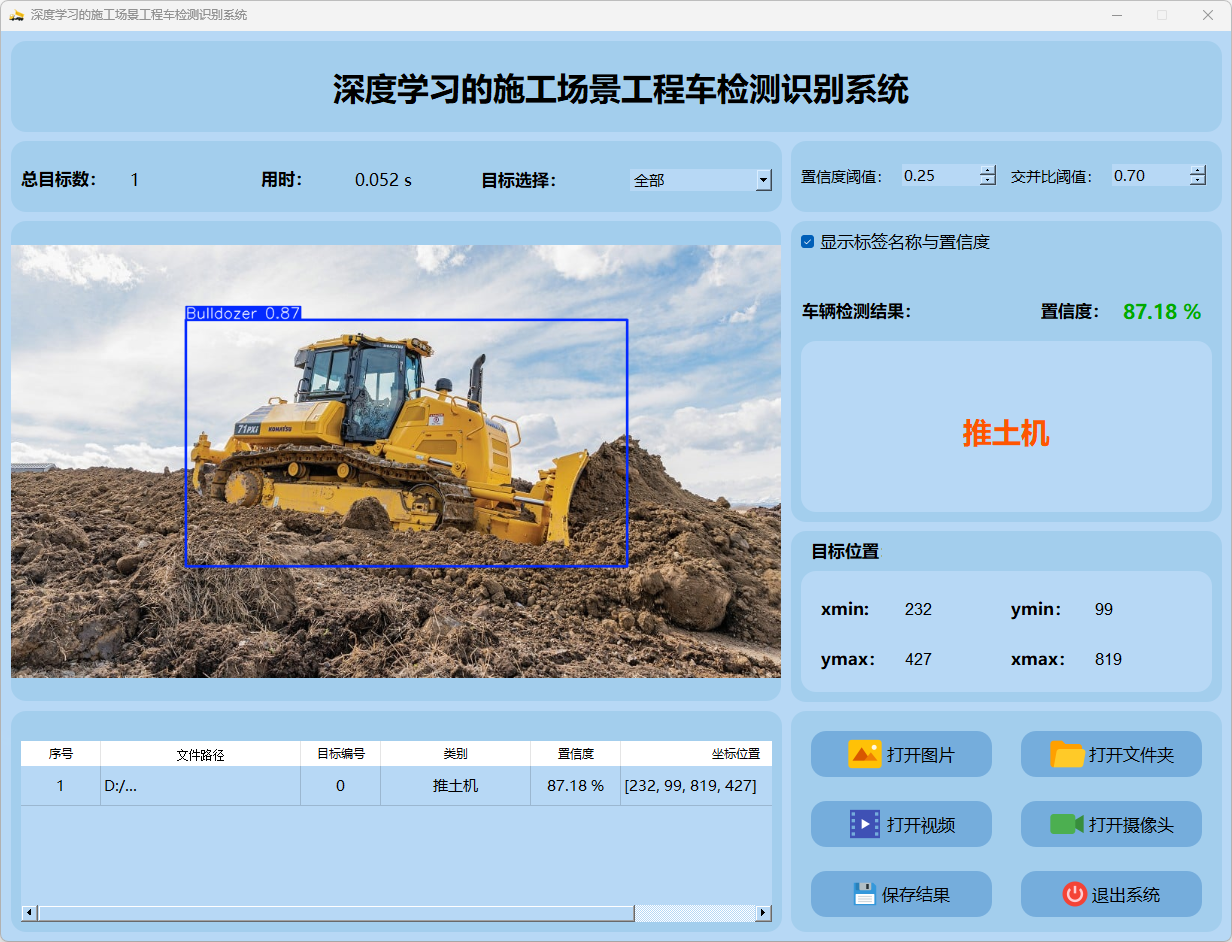
Task: Click the 文件路径 column header
Action: tap(200, 754)
